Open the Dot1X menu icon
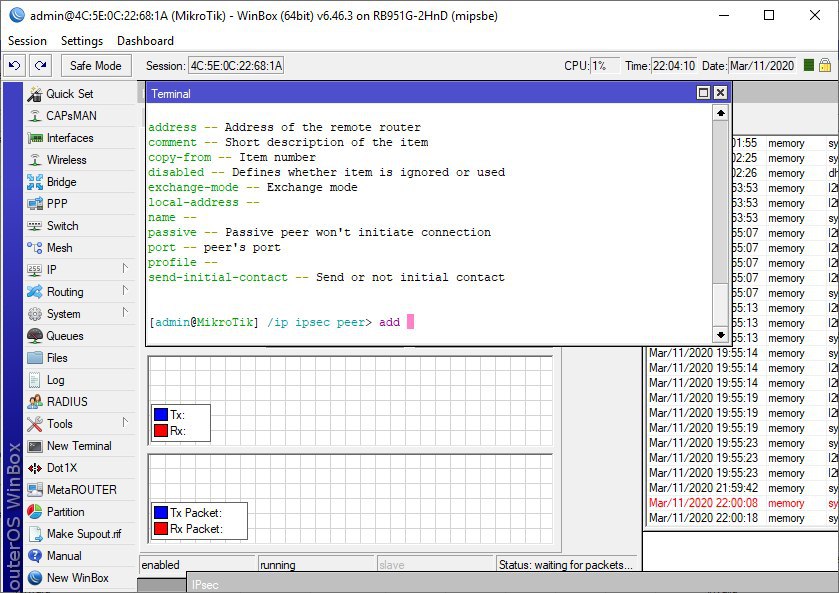The height and width of the screenshot is (593, 839). 35,468
